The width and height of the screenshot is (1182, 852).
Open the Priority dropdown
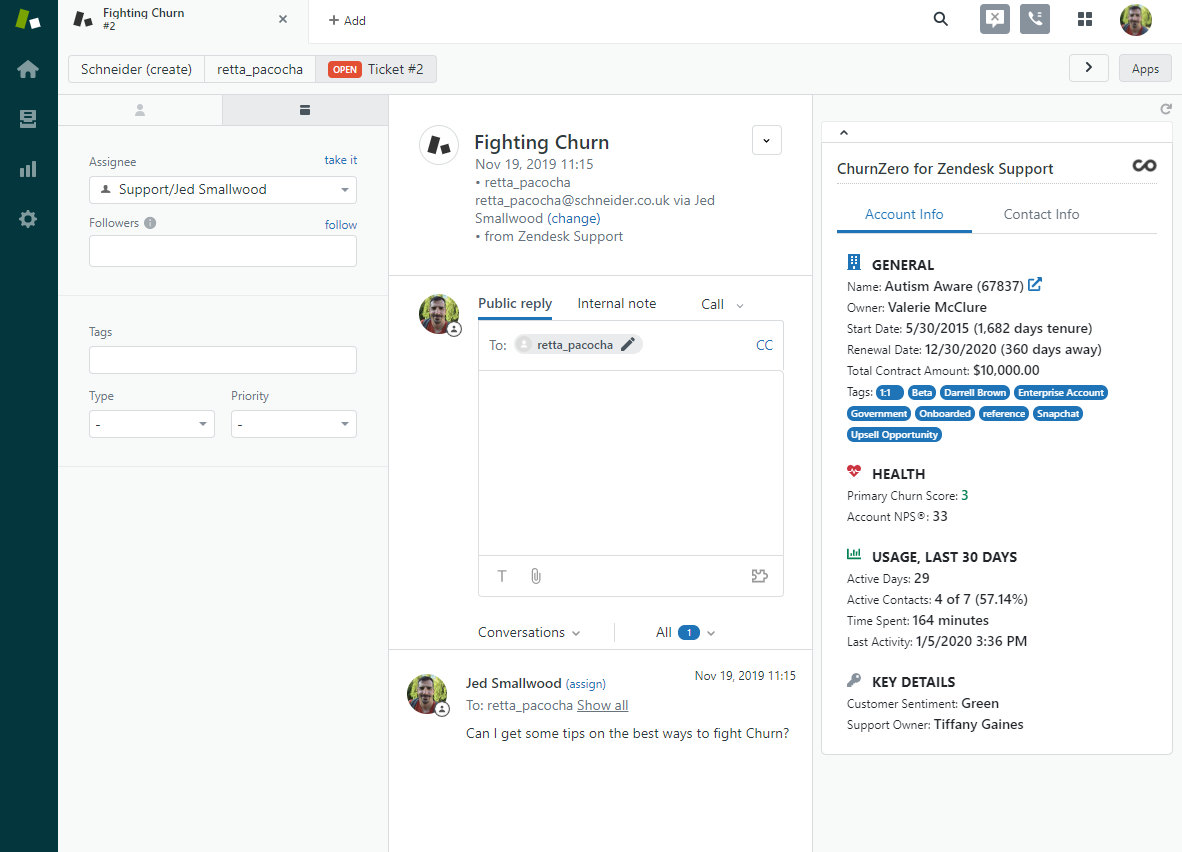click(293, 424)
